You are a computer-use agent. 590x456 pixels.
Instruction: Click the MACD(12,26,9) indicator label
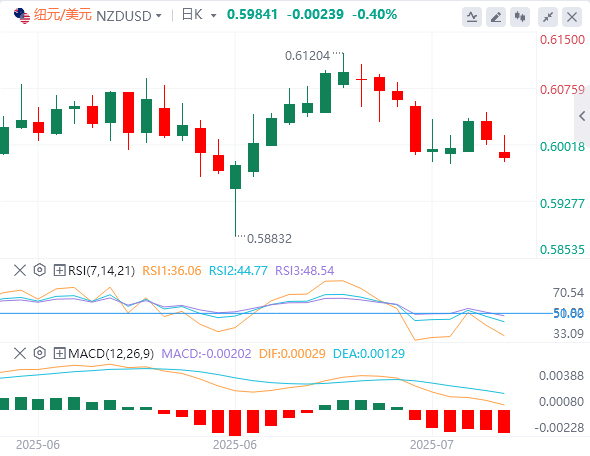point(111,354)
